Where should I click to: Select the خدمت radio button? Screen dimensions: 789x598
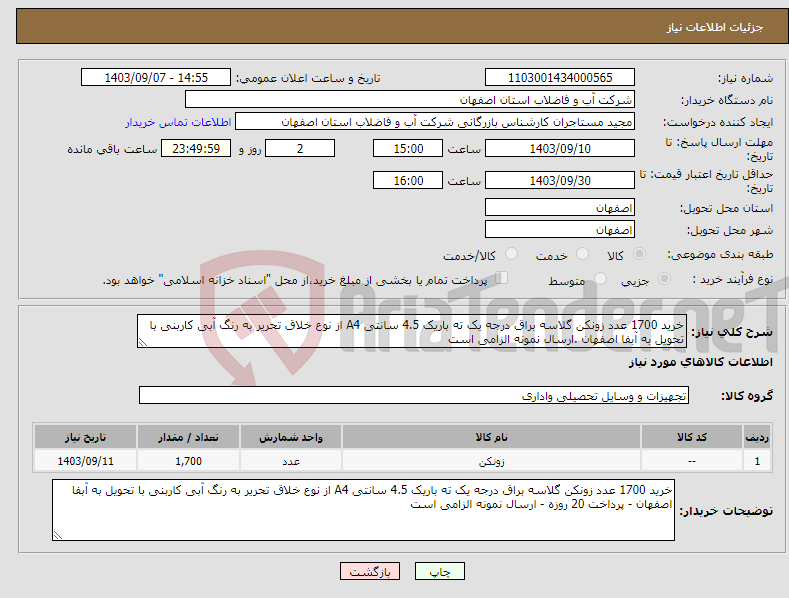point(582,254)
